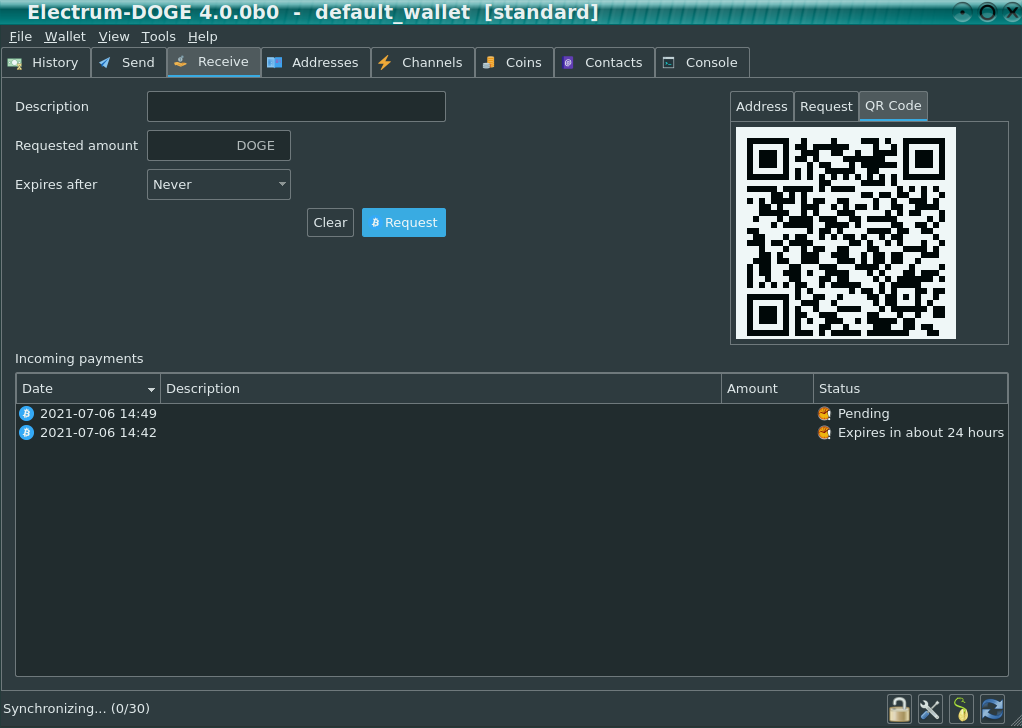The image size is (1022, 728).
Task: Click the expiry status icon beside 'Expires in about 24 hours'
Action: click(825, 432)
